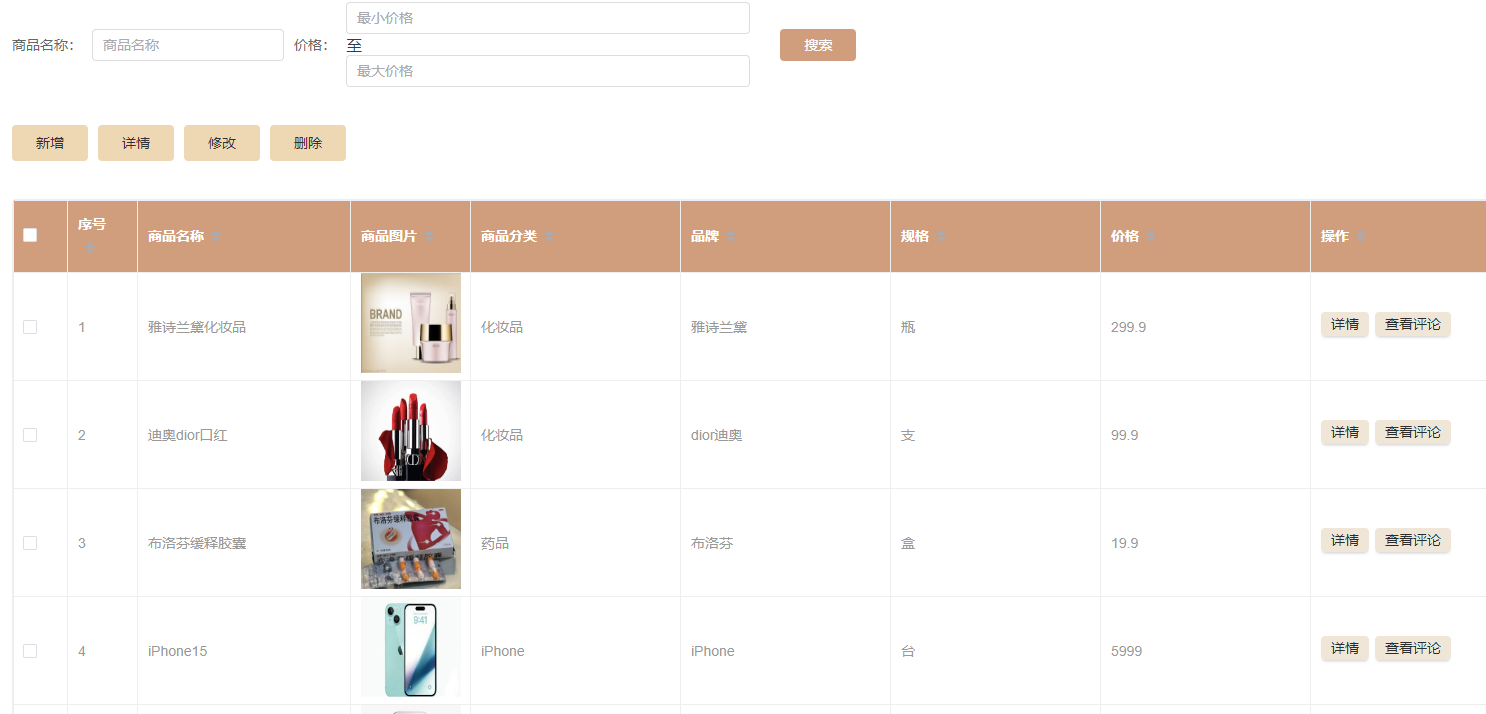
Task: Sort by 操作 column sort icon
Action: [x=1360, y=236]
